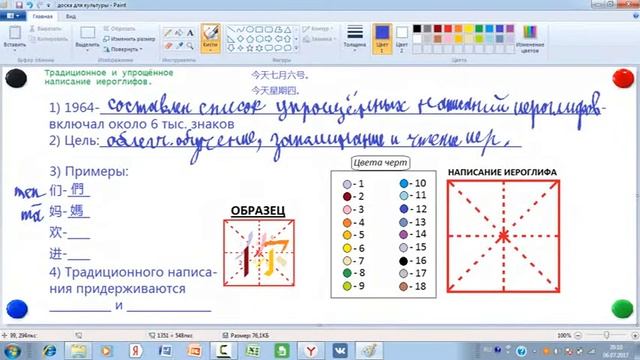Click the Redo arrow in title bar
This screenshot has width=640, height=360.
(x=40, y=5)
